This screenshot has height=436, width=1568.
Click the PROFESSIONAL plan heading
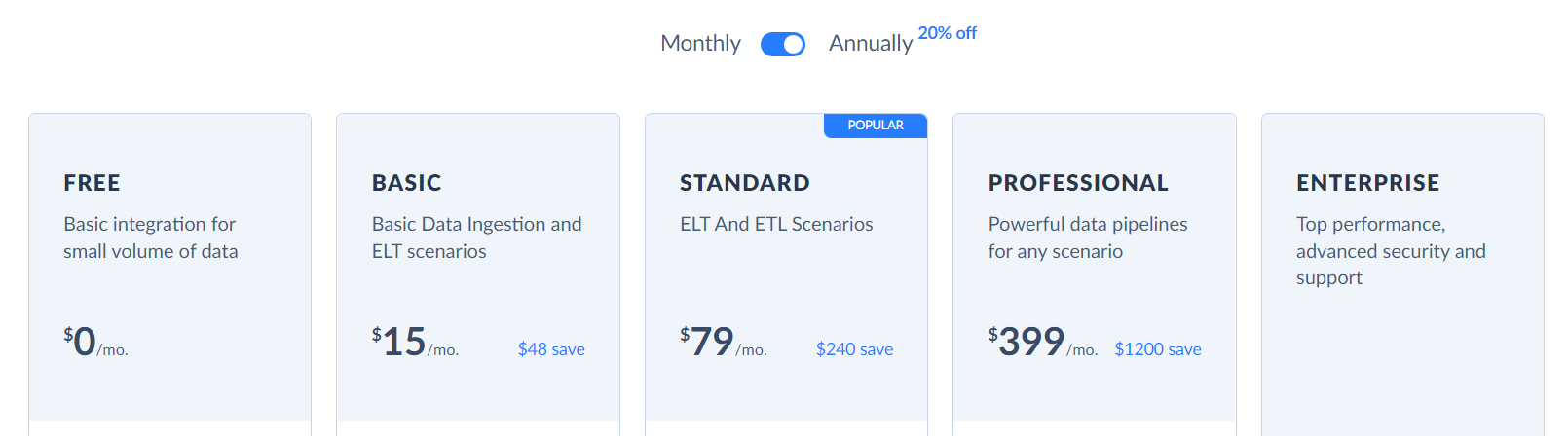coord(1077,183)
